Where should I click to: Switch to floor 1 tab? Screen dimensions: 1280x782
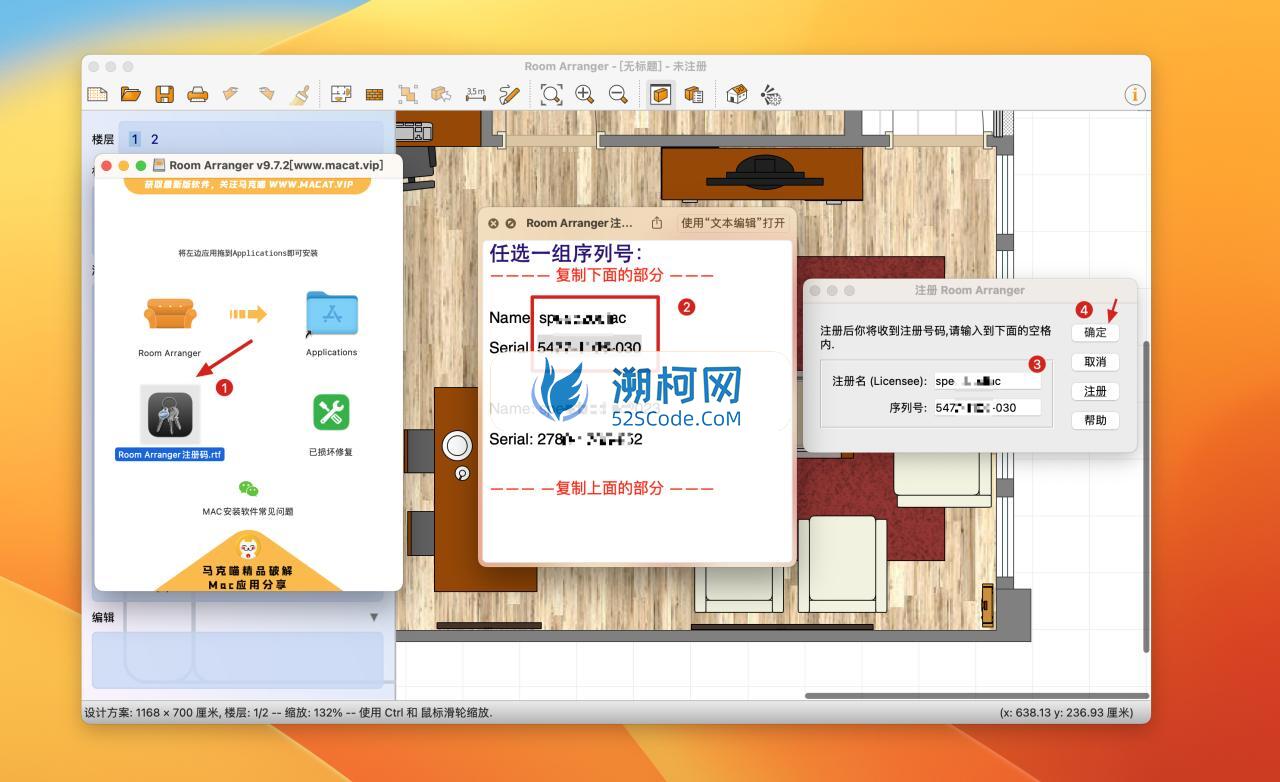click(135, 139)
